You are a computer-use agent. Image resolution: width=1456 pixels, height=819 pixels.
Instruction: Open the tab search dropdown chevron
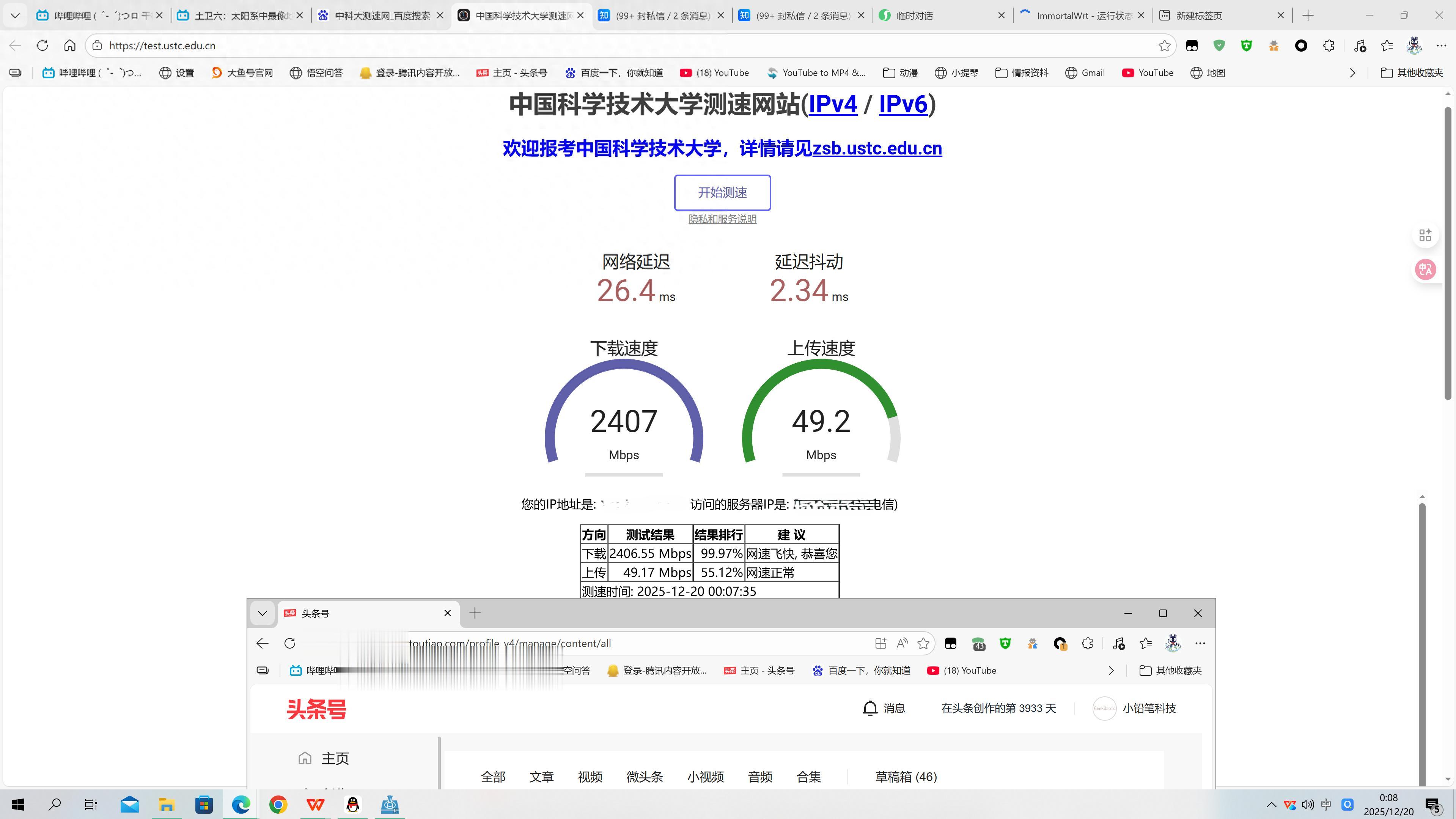point(15,15)
